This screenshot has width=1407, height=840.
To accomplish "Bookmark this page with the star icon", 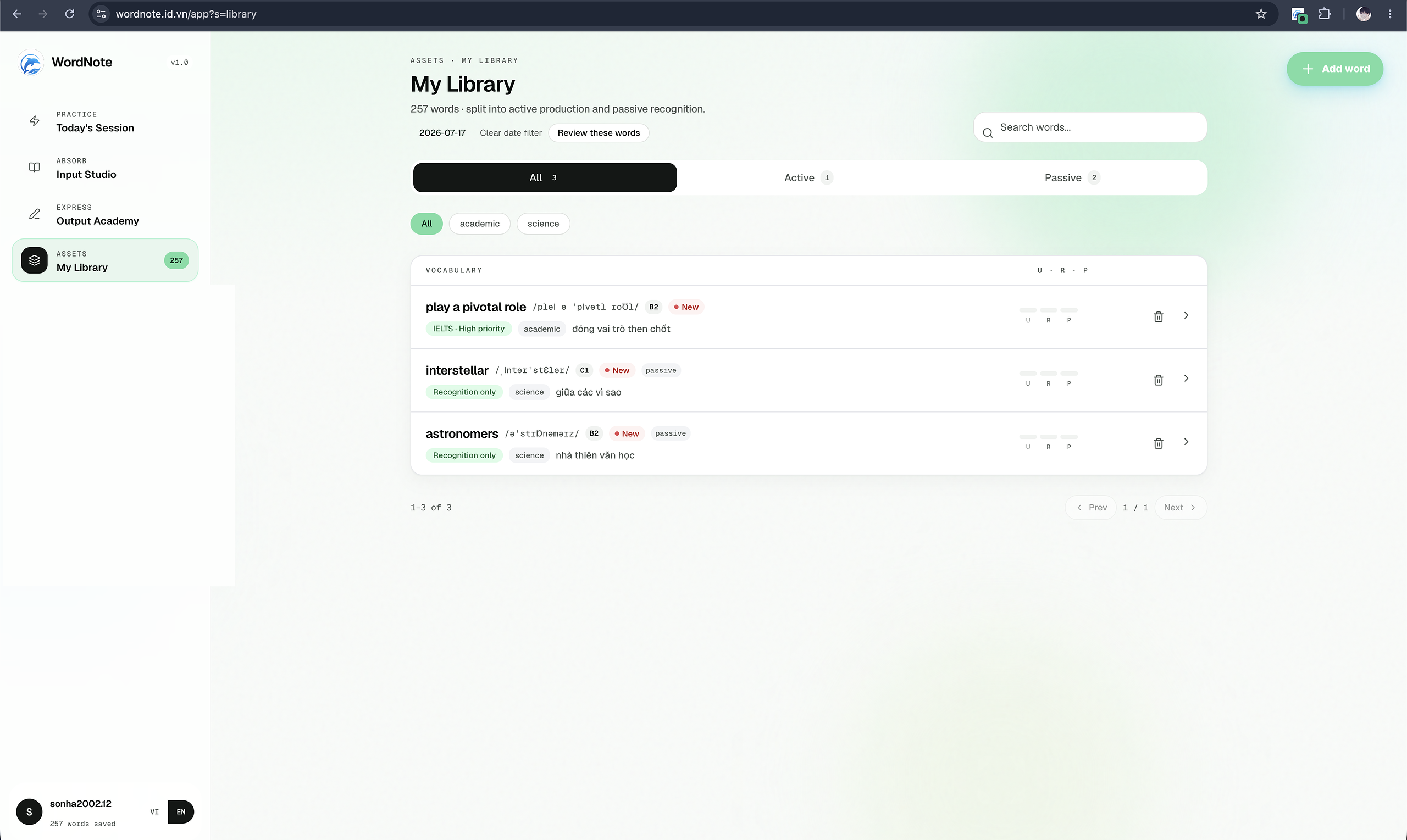I will pos(1260,14).
